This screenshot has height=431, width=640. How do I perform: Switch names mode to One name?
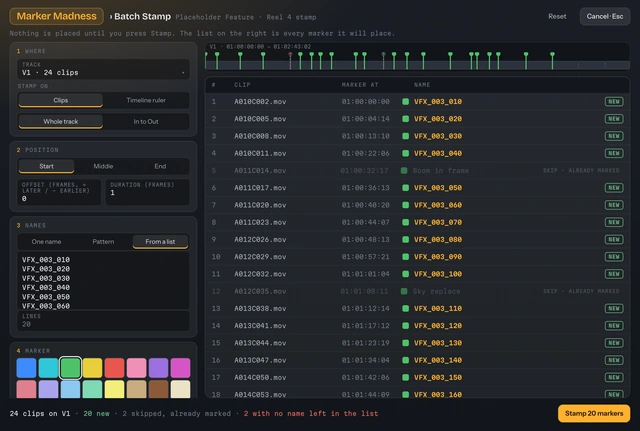click(x=46, y=242)
